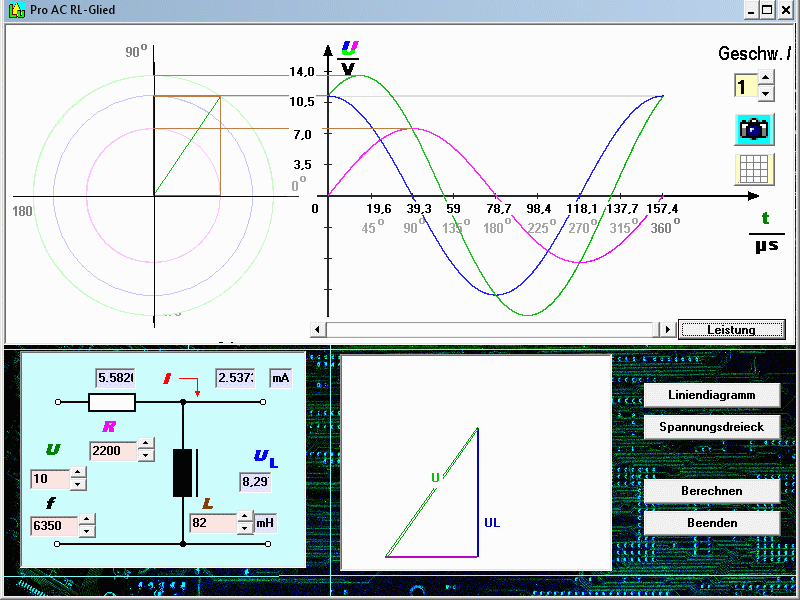Increase frequency f value 6350
The height and width of the screenshot is (600, 800).
click(87, 519)
